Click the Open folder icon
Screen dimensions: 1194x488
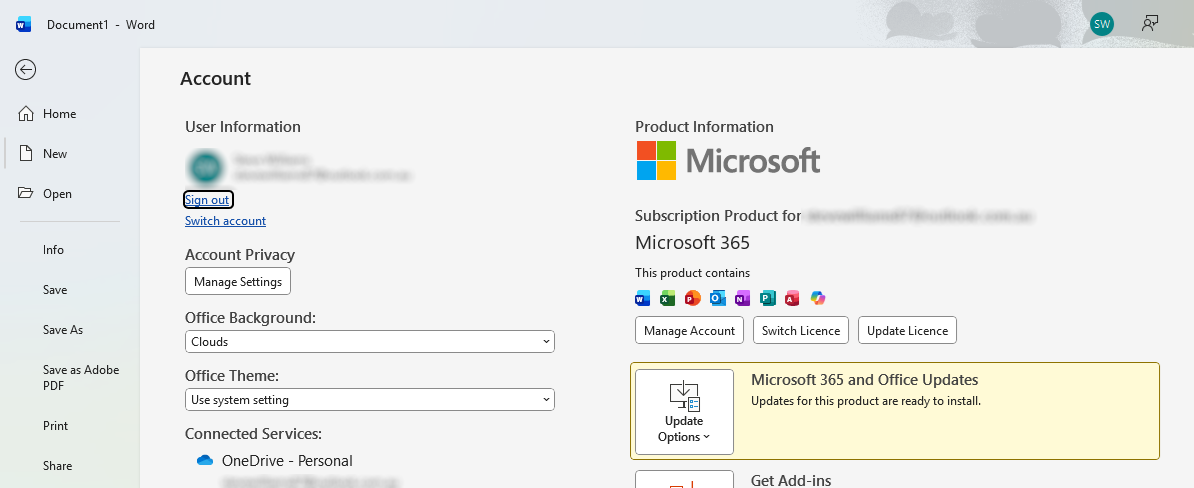pos(26,193)
